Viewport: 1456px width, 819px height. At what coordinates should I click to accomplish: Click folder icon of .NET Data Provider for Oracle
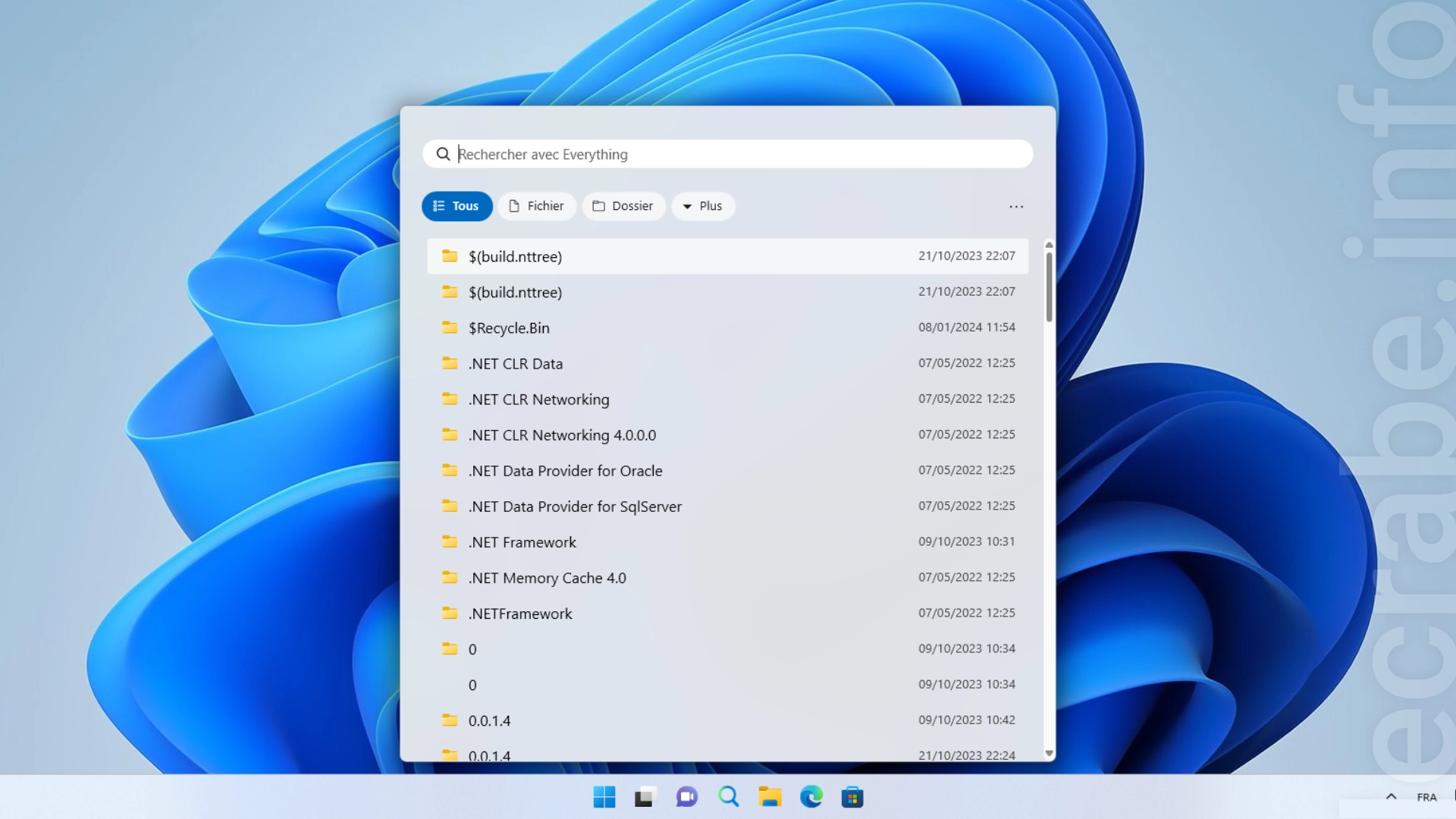(450, 470)
